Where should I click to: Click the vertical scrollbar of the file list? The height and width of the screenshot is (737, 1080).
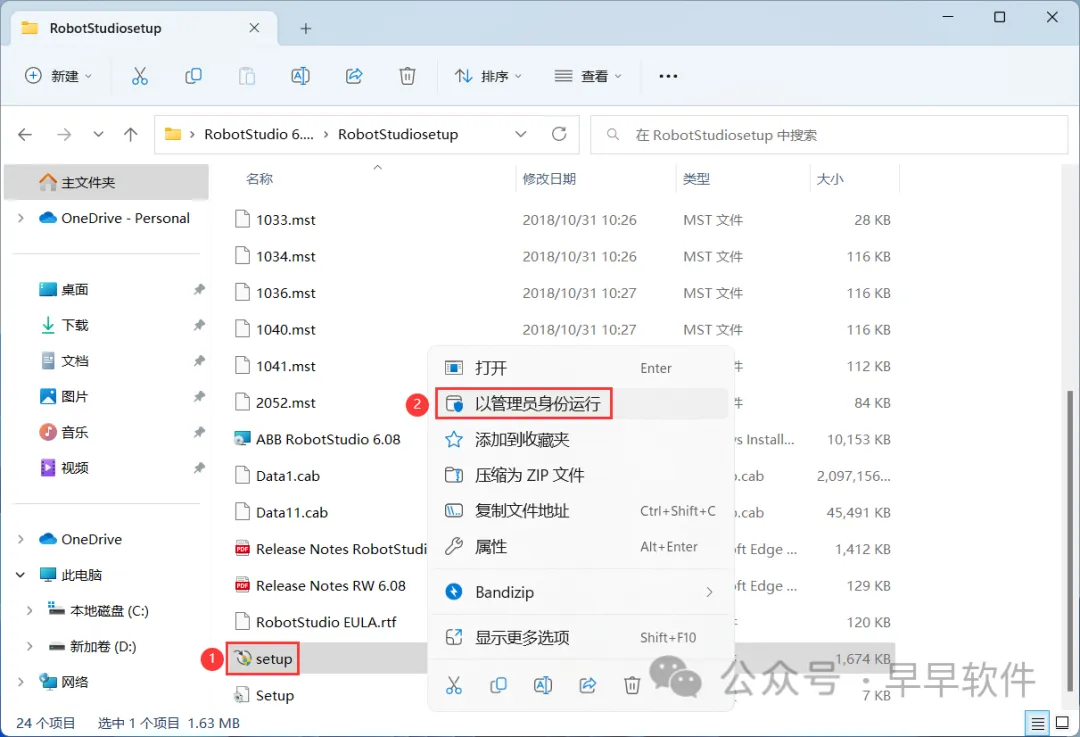pos(1070,541)
